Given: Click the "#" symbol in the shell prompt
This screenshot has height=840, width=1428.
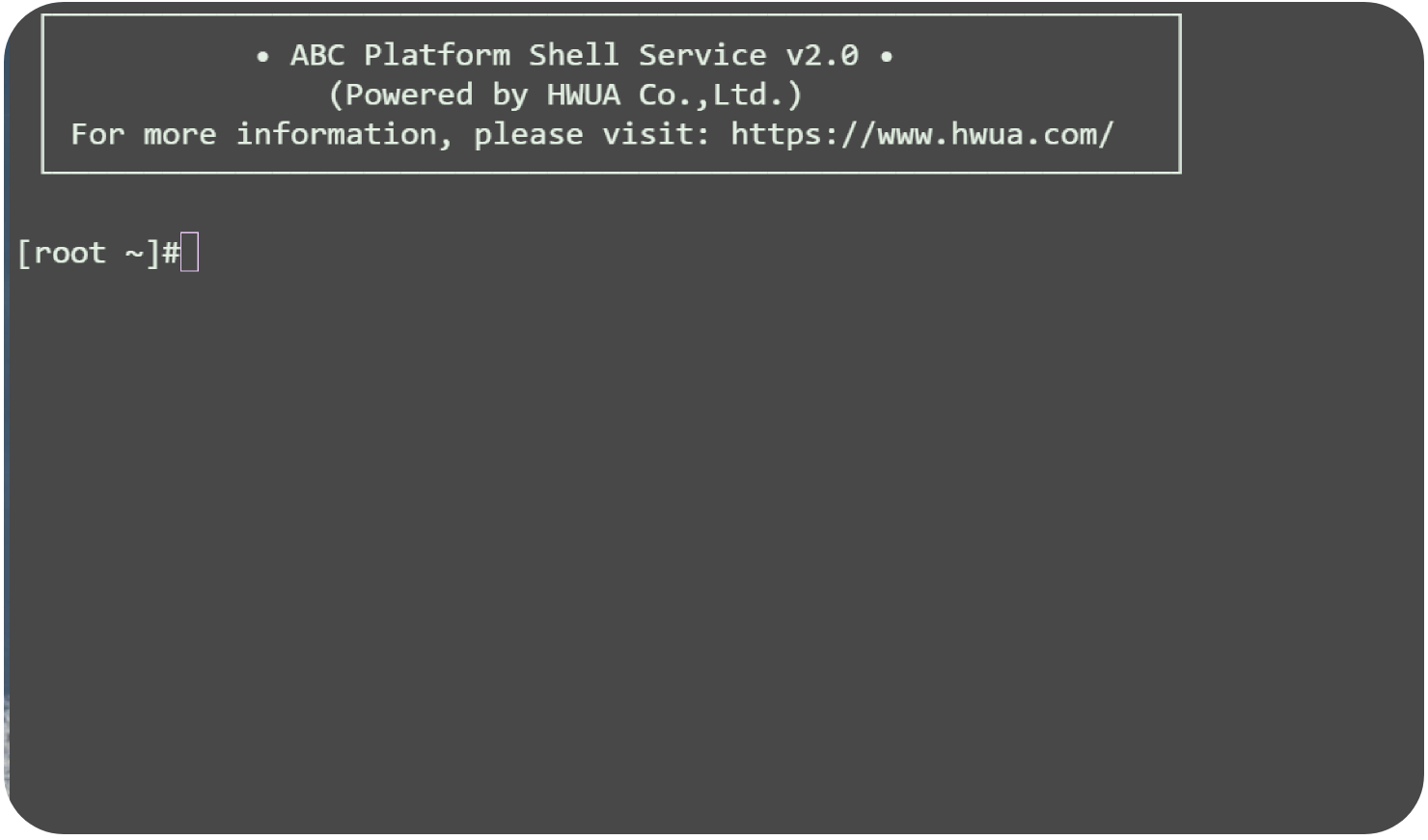Looking at the screenshot, I should point(171,253).
